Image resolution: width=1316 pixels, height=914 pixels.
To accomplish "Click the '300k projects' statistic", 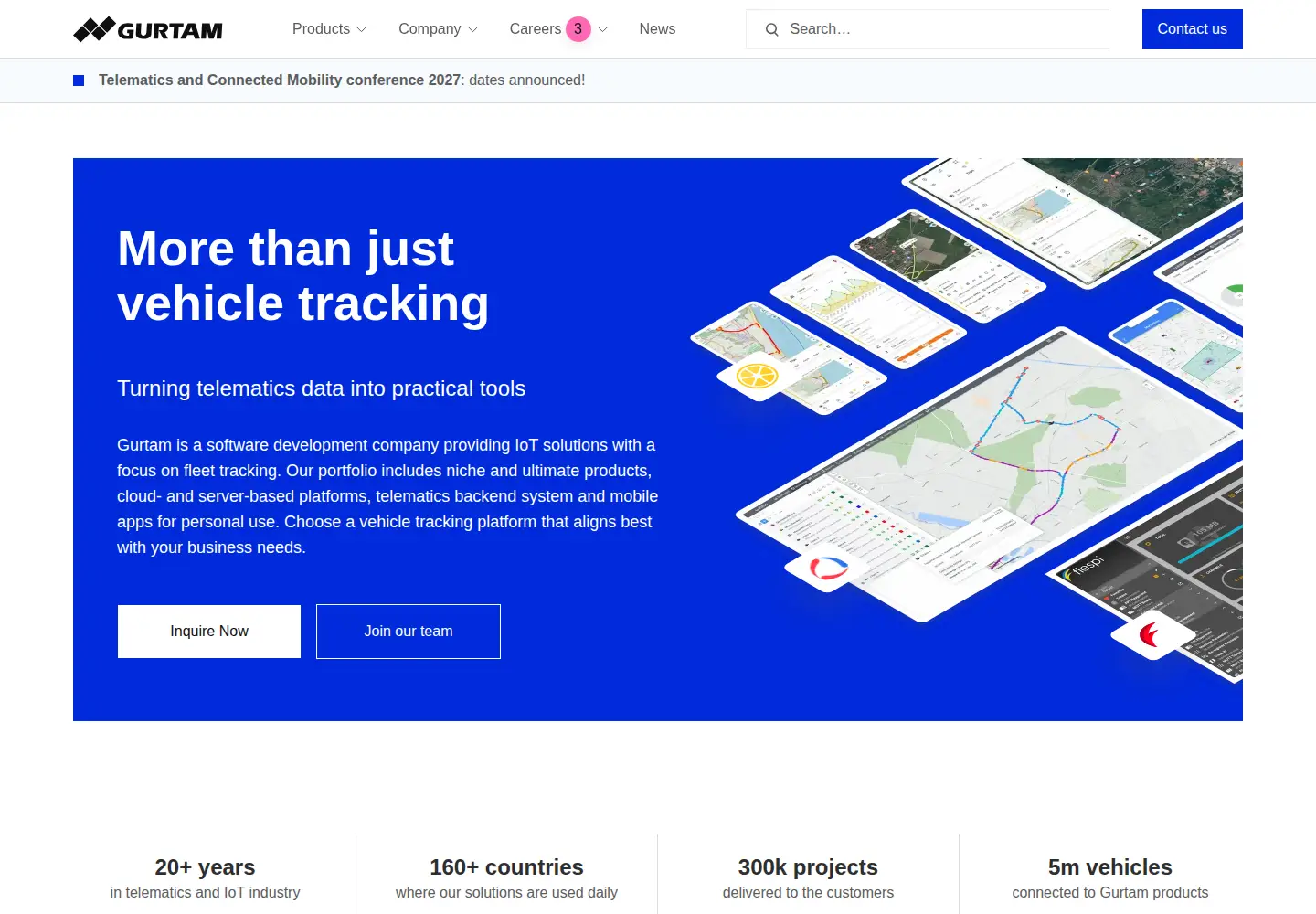I will click(808, 867).
